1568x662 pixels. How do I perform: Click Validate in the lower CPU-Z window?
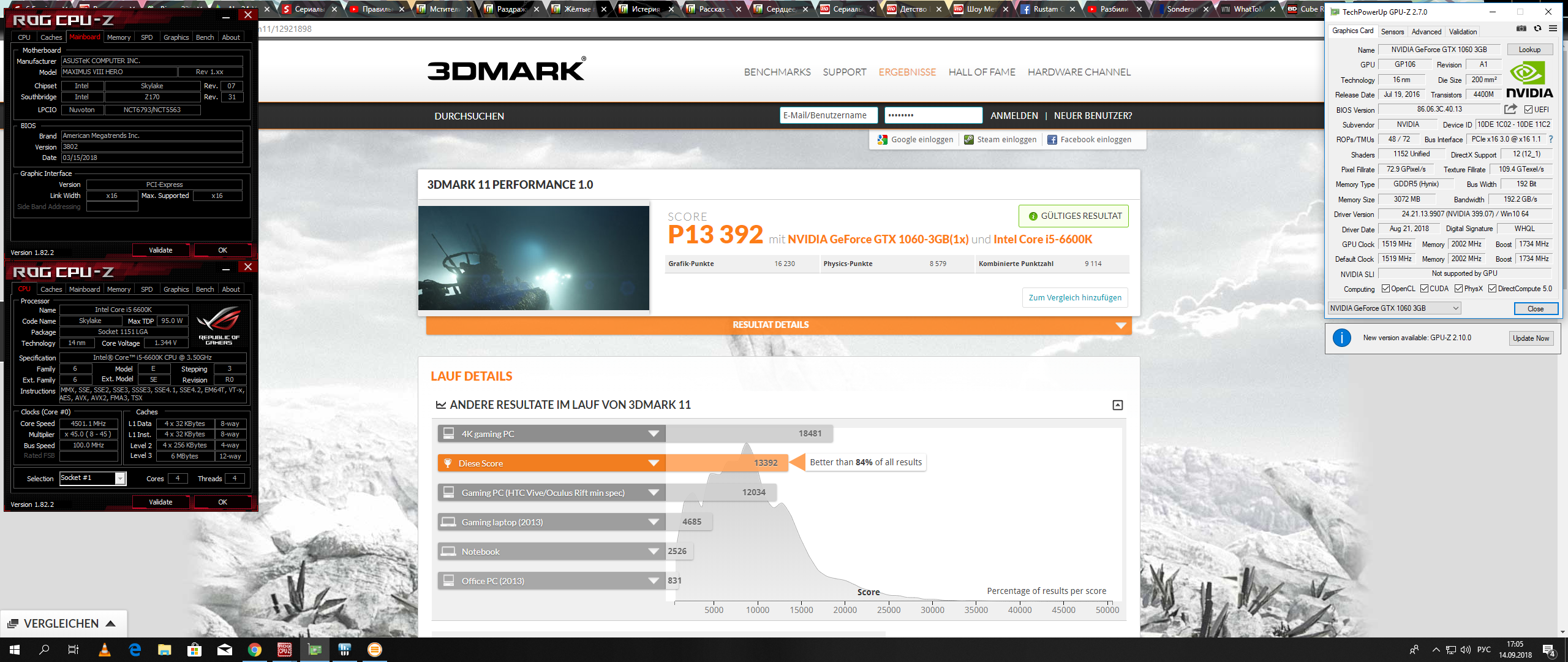pos(160,502)
